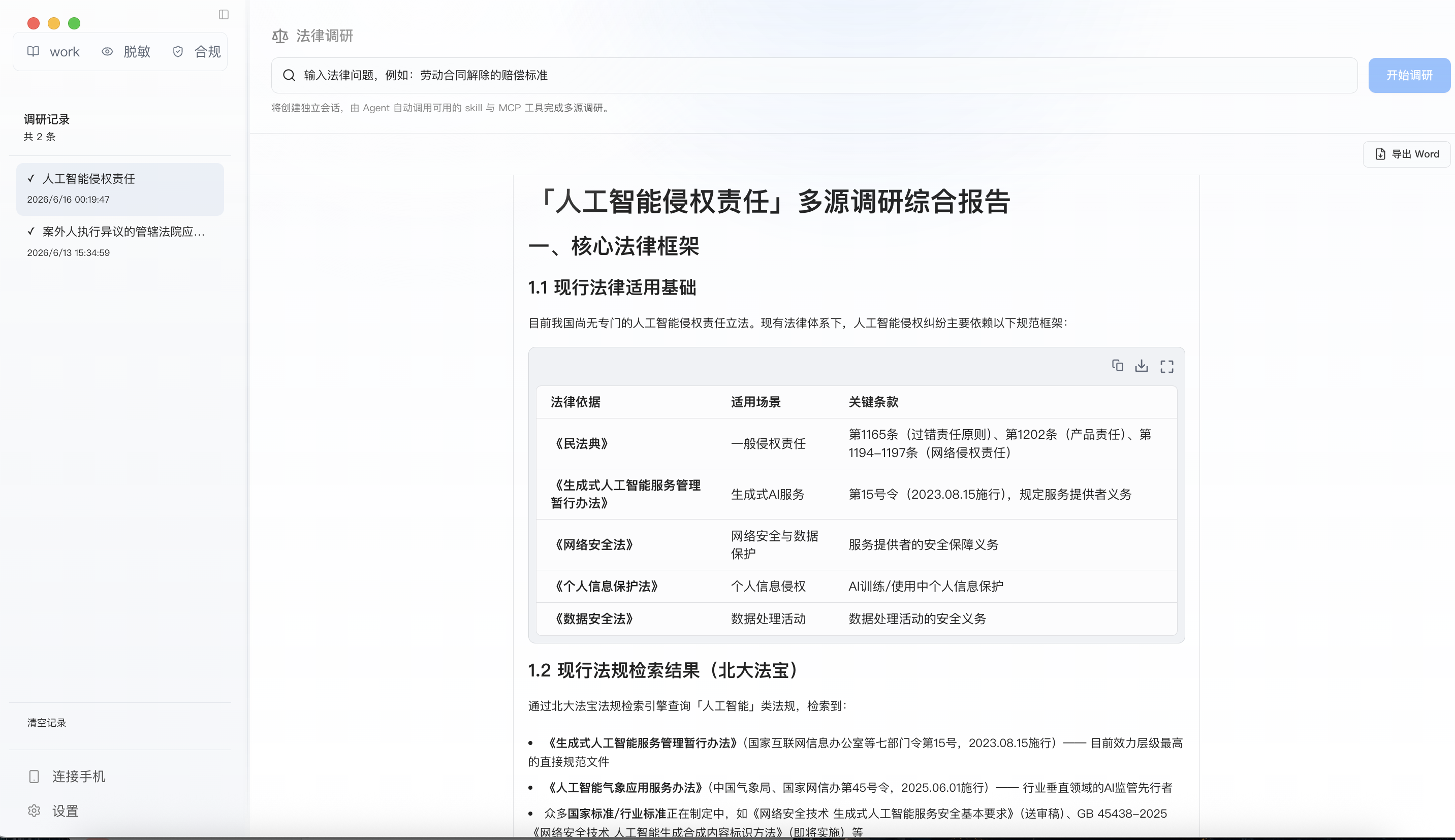Image resolution: width=1455 pixels, height=840 pixels.
Task: Click the 适用场景 column header
Action: 756,402
